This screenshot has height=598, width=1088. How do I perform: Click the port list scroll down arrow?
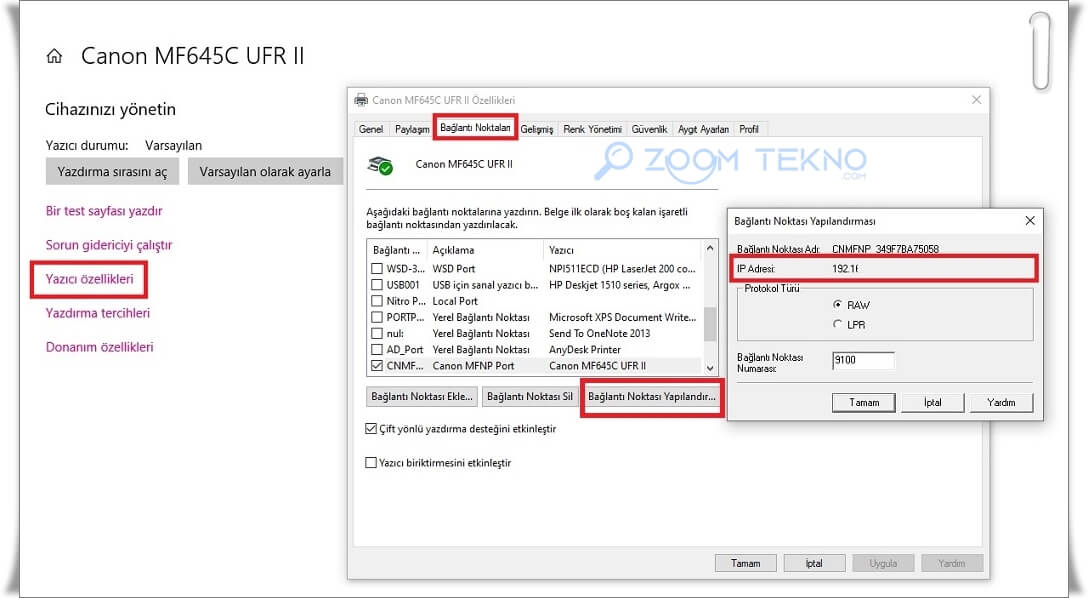710,368
